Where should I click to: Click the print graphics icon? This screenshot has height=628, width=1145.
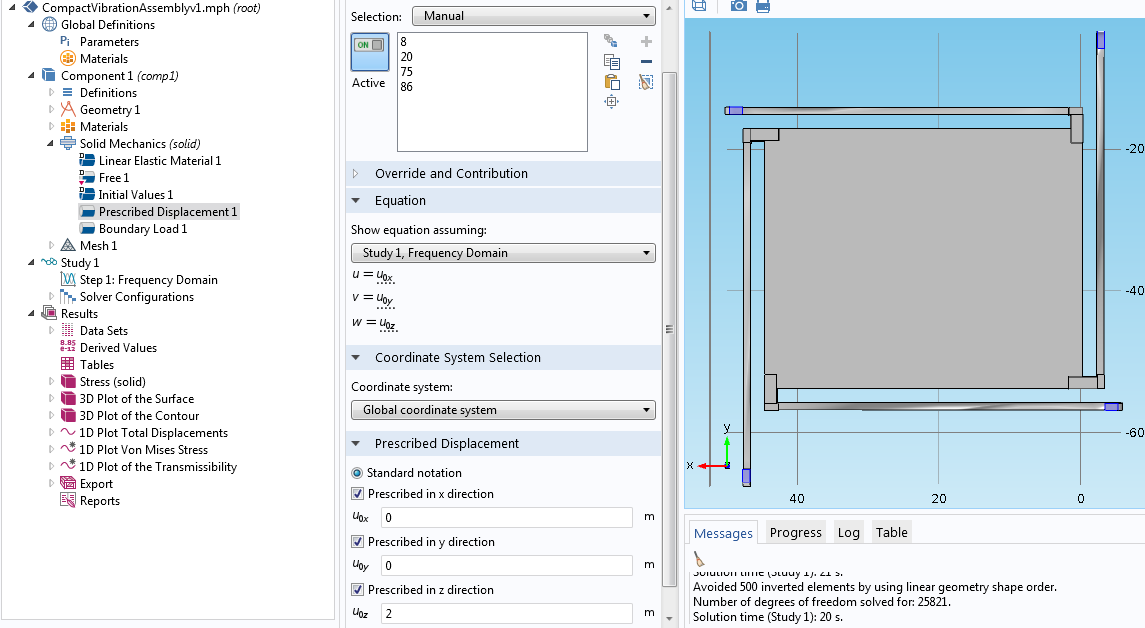pos(763,6)
